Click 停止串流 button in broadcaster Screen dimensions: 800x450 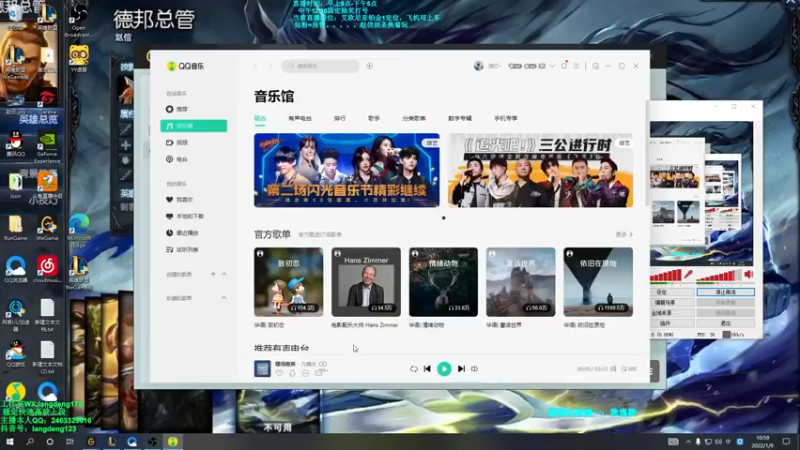point(726,292)
